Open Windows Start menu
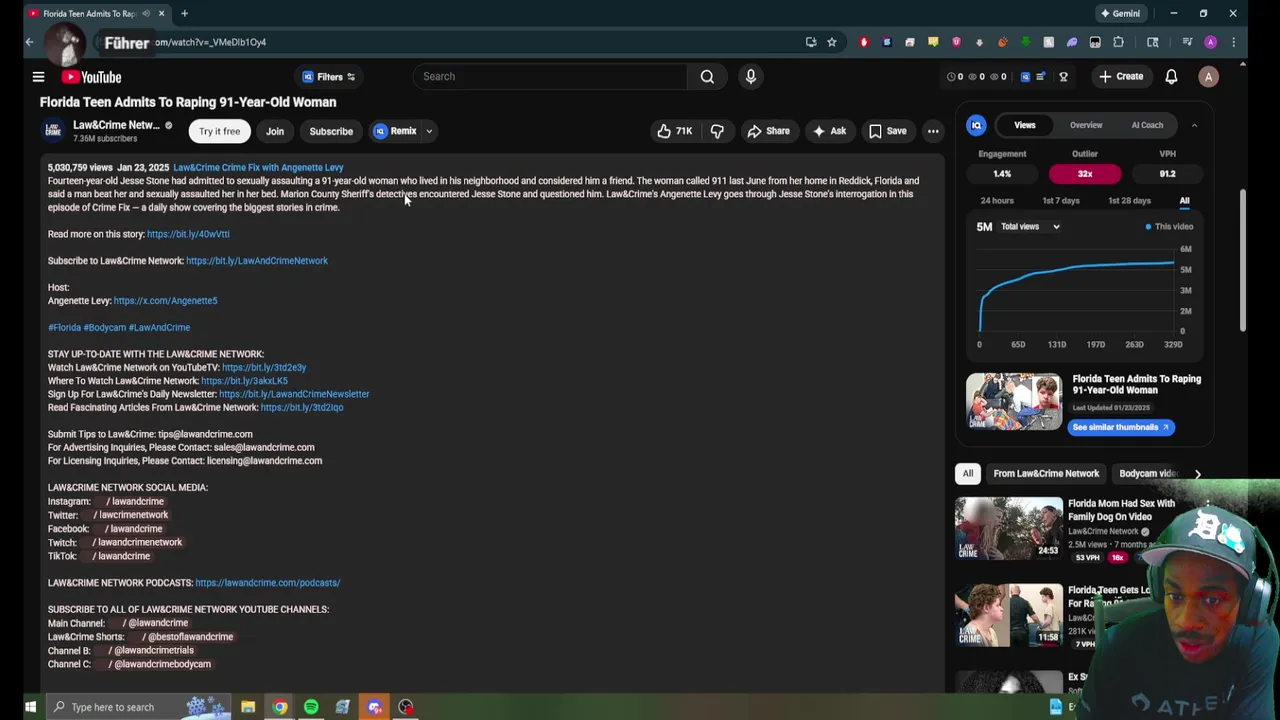Viewport: 1280px width, 720px height. tap(30, 707)
